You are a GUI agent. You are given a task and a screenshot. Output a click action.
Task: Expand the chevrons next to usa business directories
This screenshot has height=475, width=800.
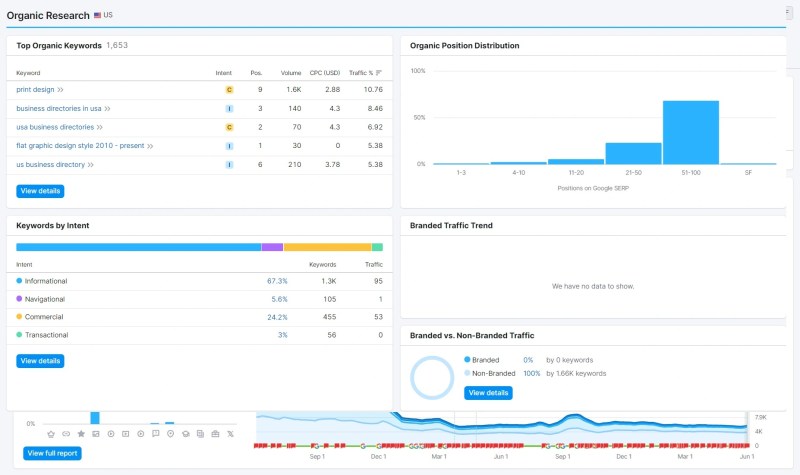pos(99,128)
